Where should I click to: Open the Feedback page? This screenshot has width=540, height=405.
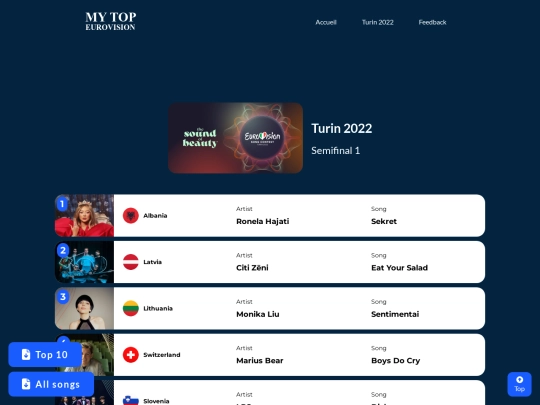[x=432, y=22]
